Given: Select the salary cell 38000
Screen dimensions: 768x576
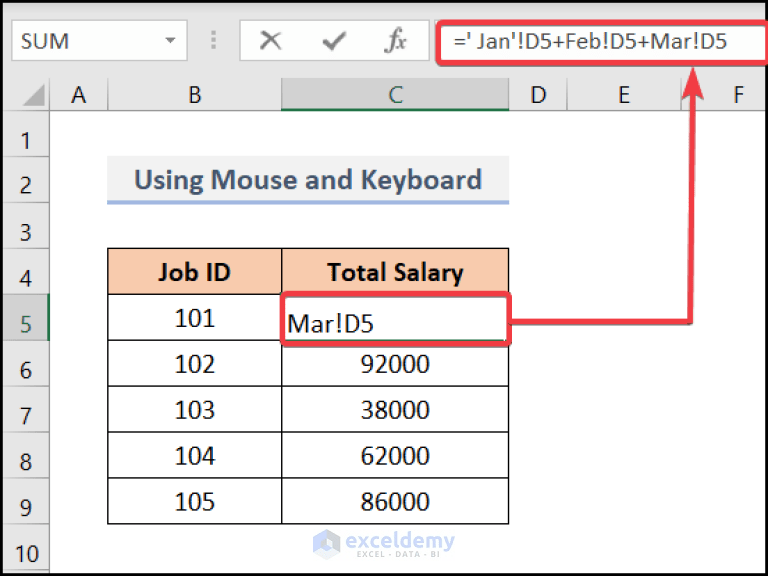Looking at the screenshot, I should 395,409.
